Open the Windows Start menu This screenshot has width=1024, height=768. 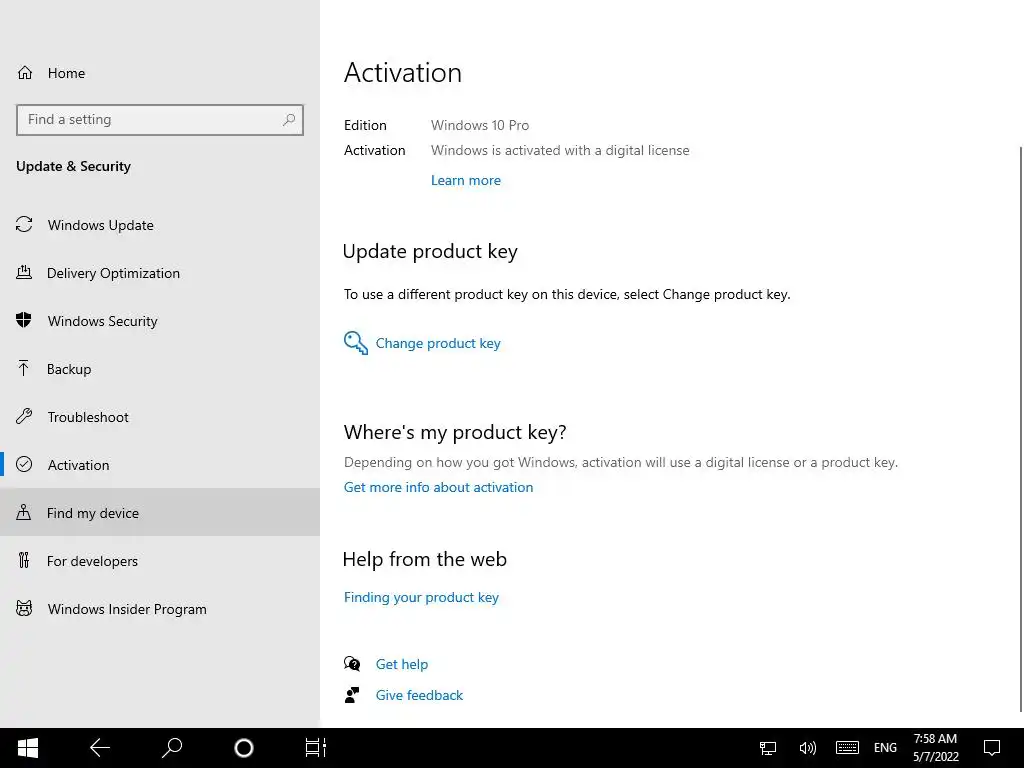[x=28, y=748]
